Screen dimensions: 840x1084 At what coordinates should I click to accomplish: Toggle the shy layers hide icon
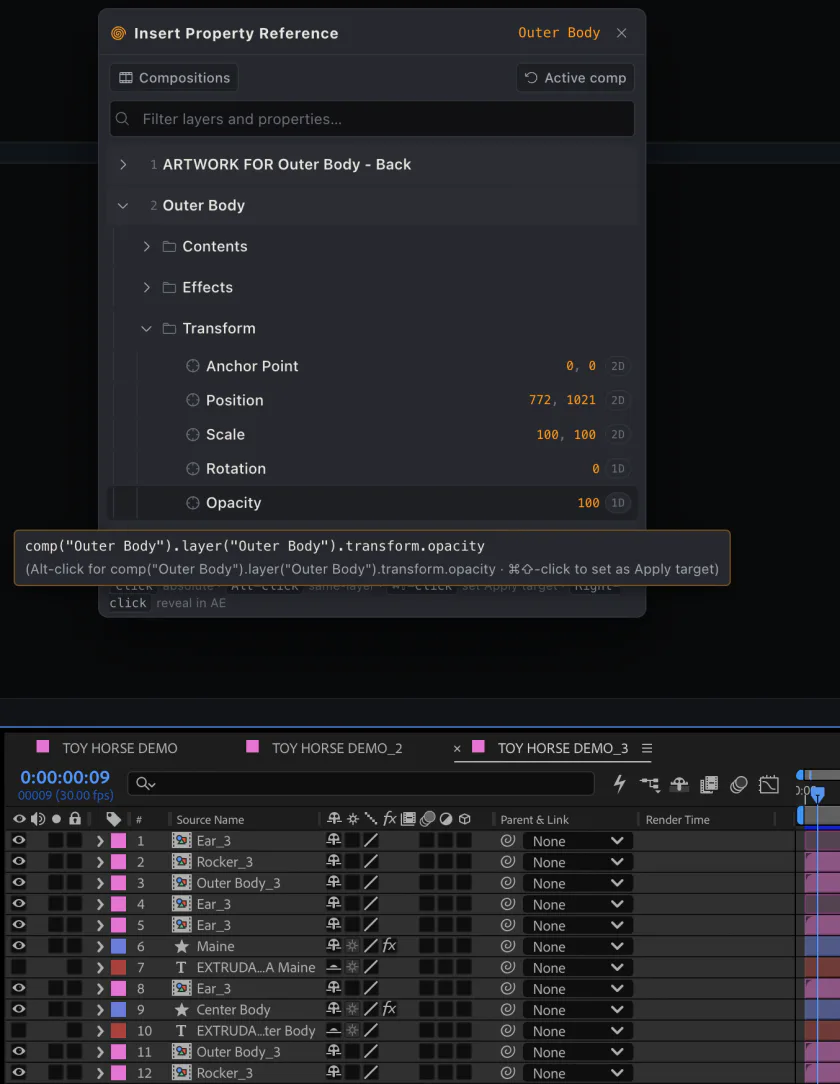(679, 784)
